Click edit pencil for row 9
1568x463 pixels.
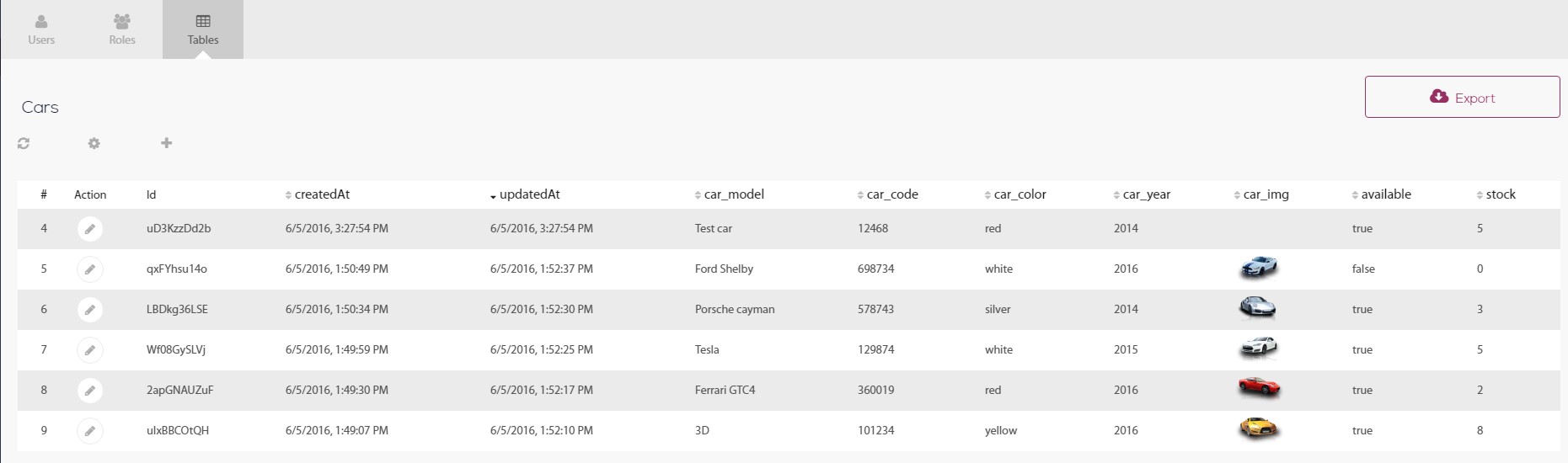pyautogui.click(x=90, y=431)
